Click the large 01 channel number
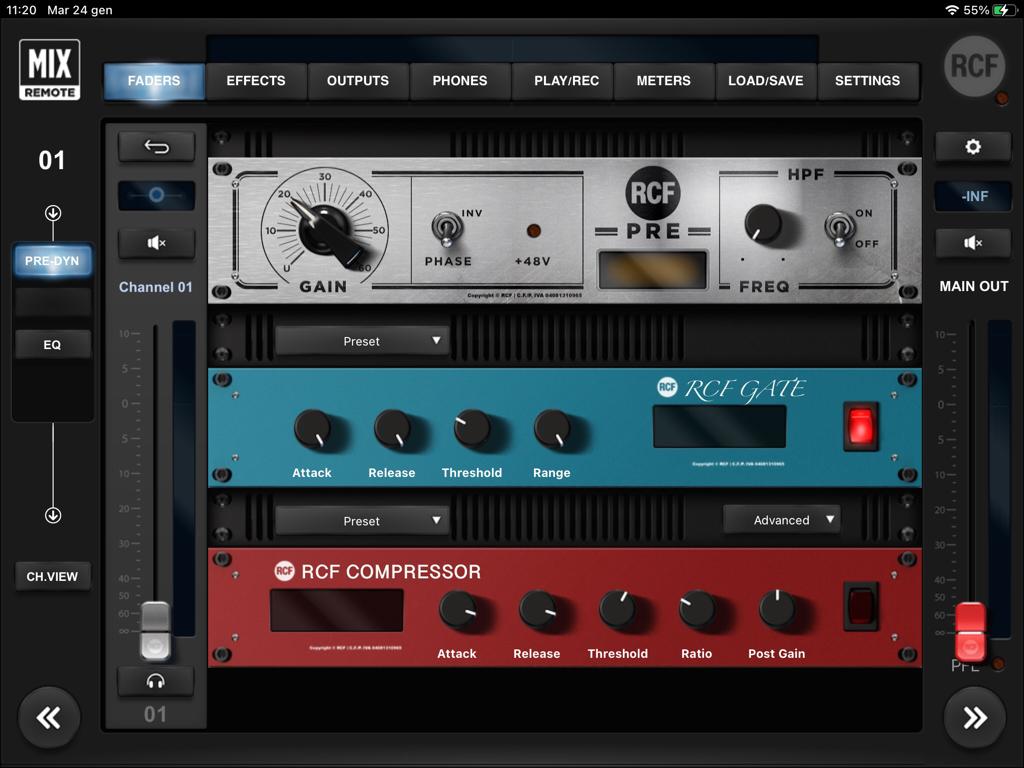This screenshot has width=1024, height=768. coord(52,161)
